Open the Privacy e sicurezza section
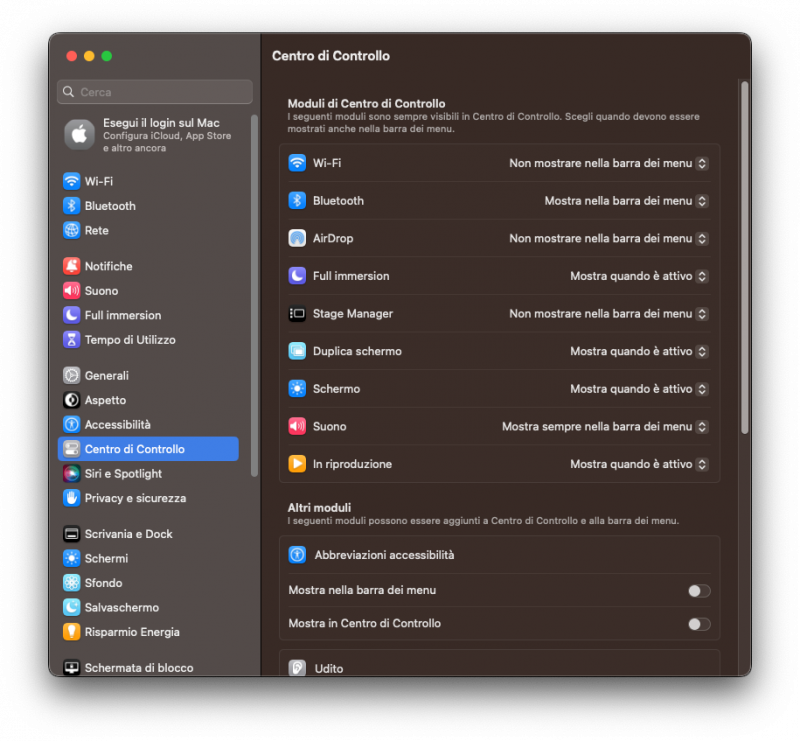 point(135,498)
